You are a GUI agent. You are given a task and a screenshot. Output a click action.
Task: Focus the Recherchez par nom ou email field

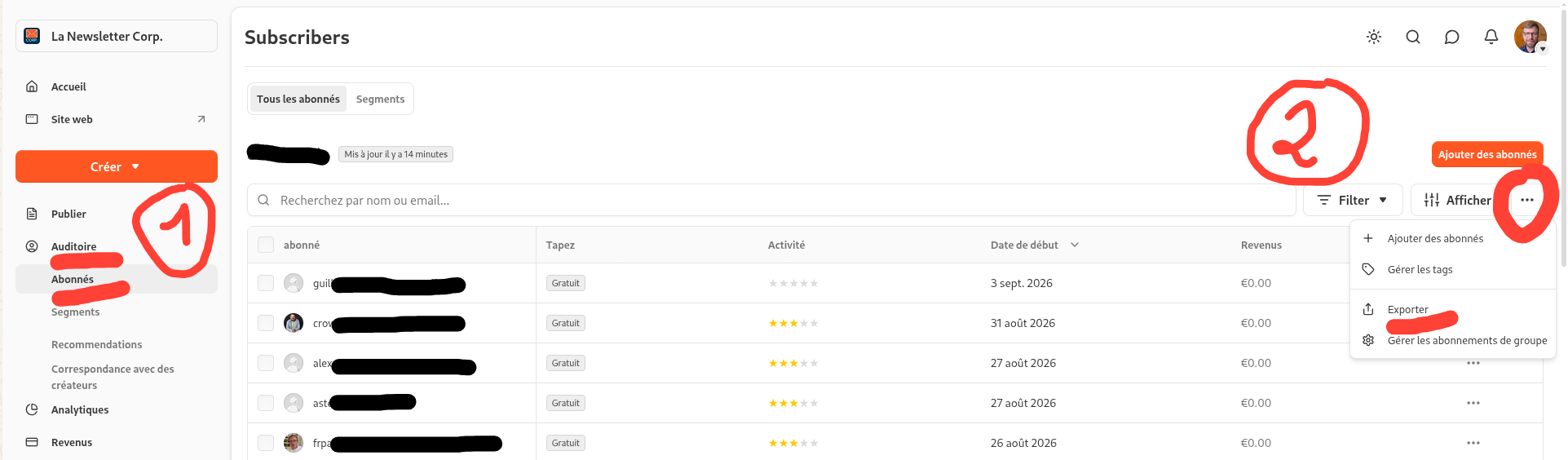(771, 200)
